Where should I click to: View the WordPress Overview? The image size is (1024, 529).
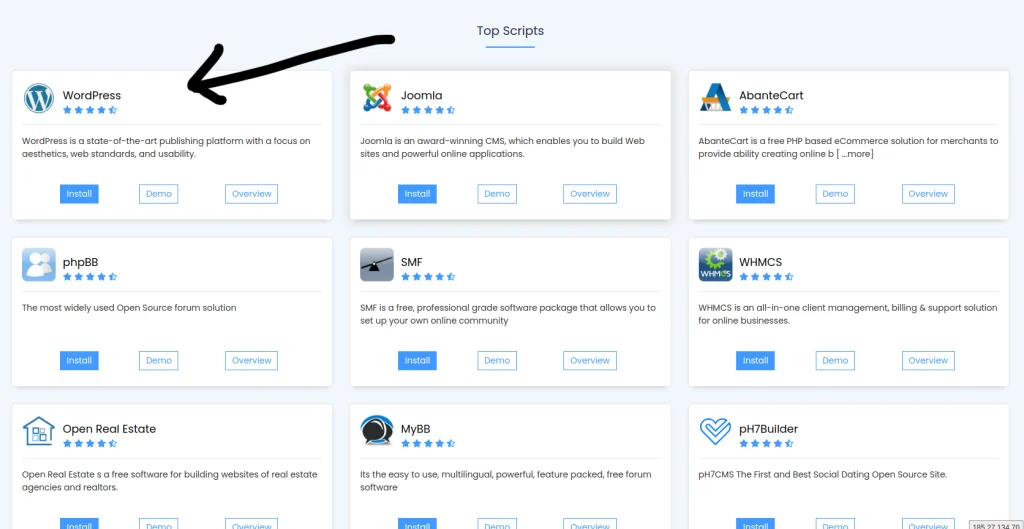coord(251,194)
